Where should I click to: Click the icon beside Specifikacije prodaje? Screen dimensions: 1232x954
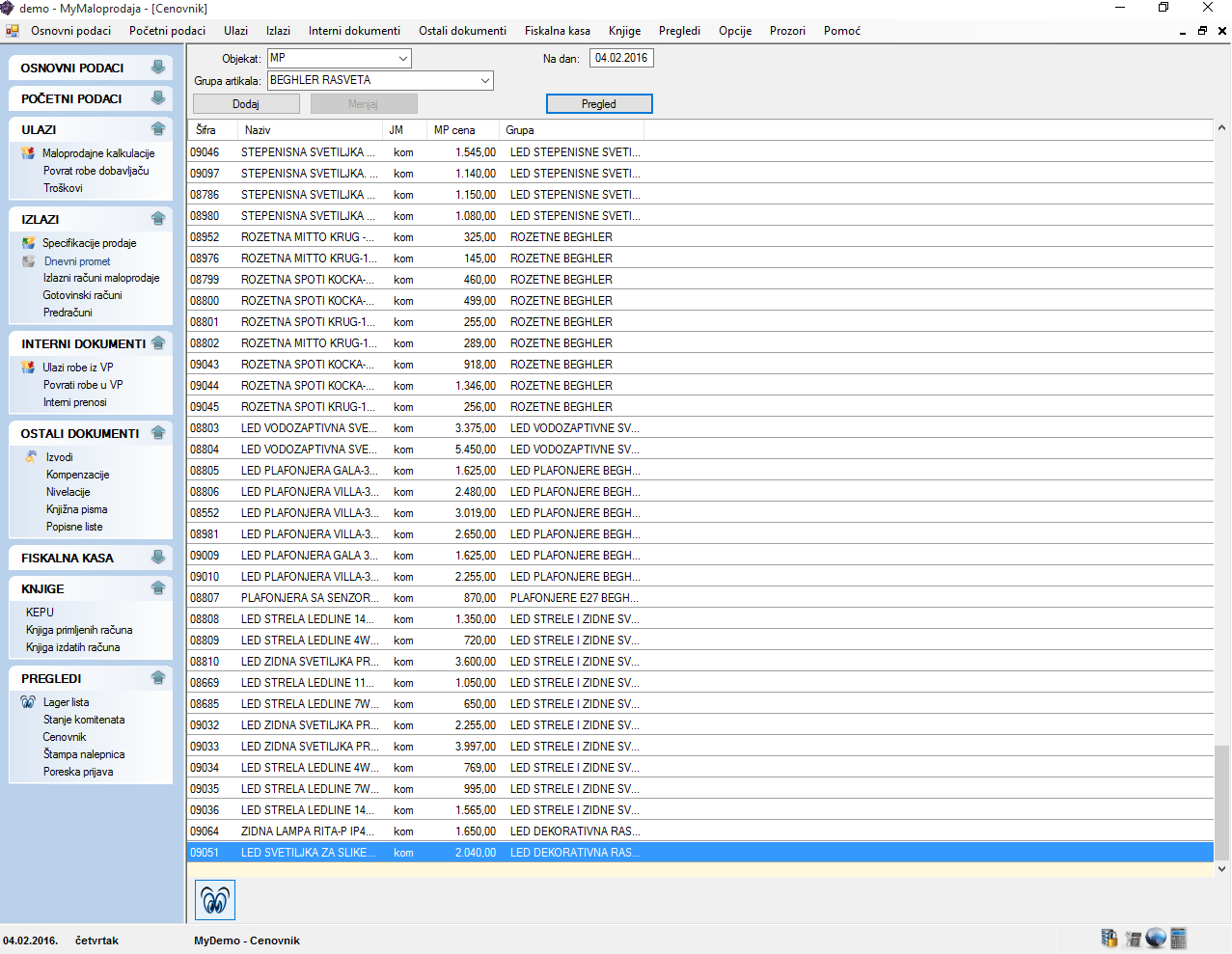[x=28, y=243]
